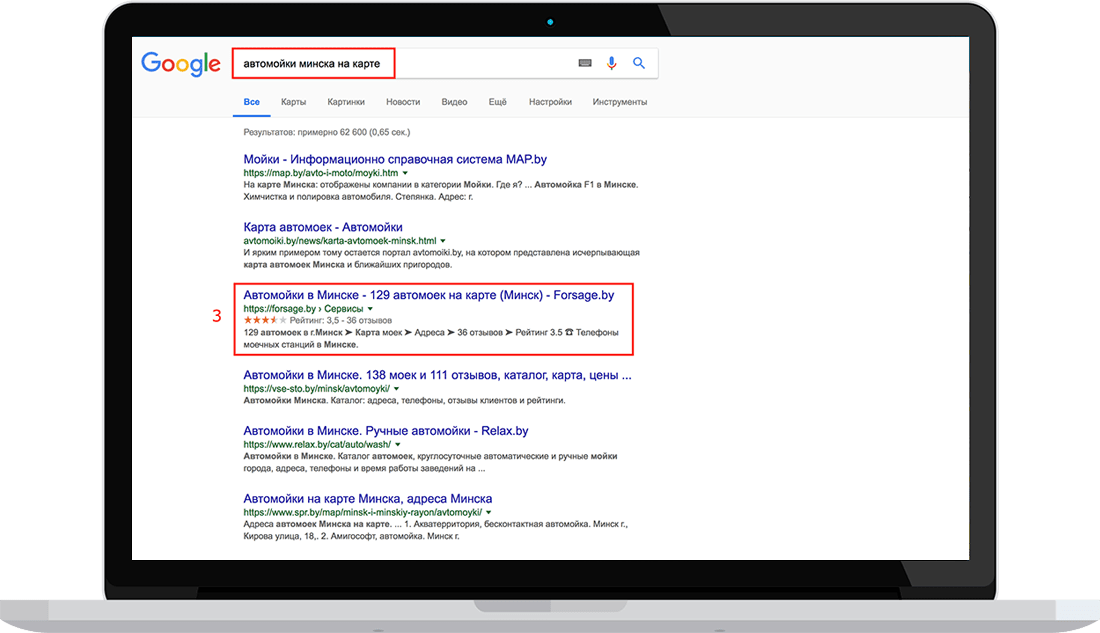Click the URL https://www.spr.by/map/minsk-i-minskiy-rayon/avtomoyki/
This screenshot has height=633, width=1100.
pos(363,512)
